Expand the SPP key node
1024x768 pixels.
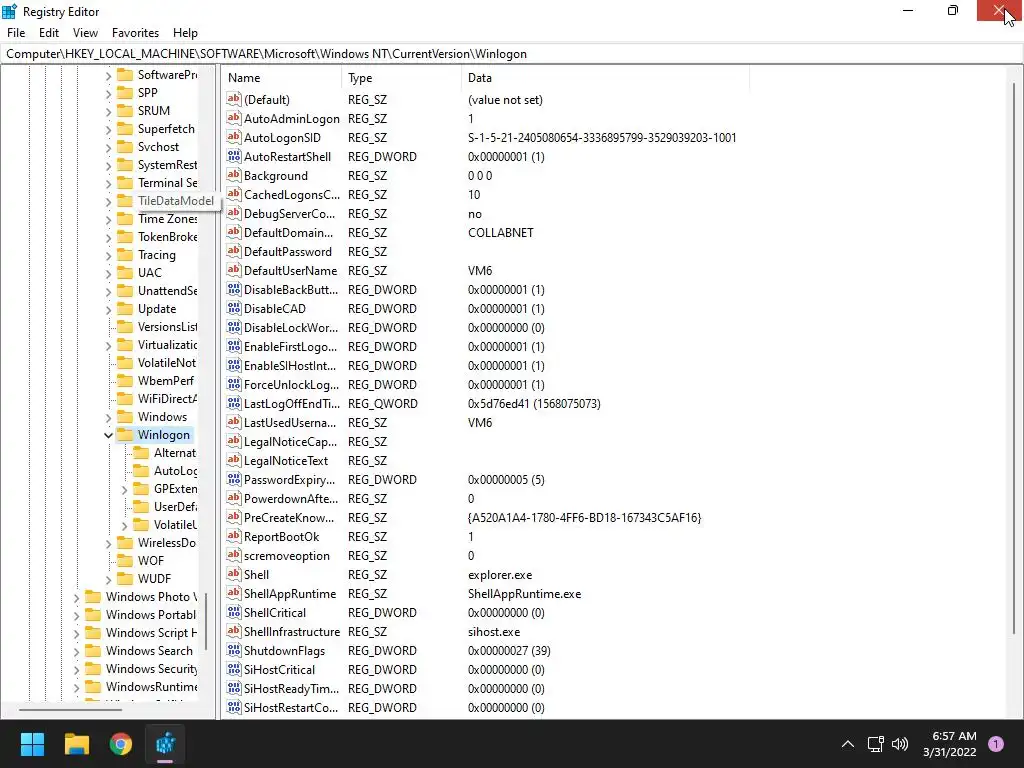point(108,93)
